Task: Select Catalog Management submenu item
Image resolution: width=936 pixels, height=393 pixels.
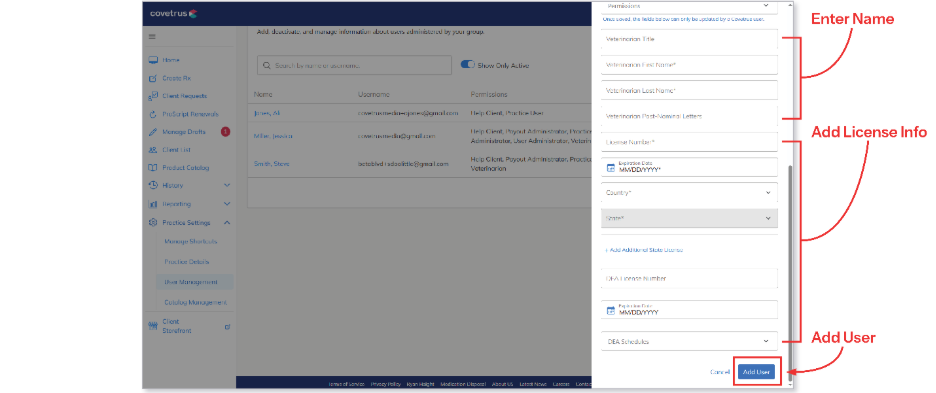Action: 195,303
